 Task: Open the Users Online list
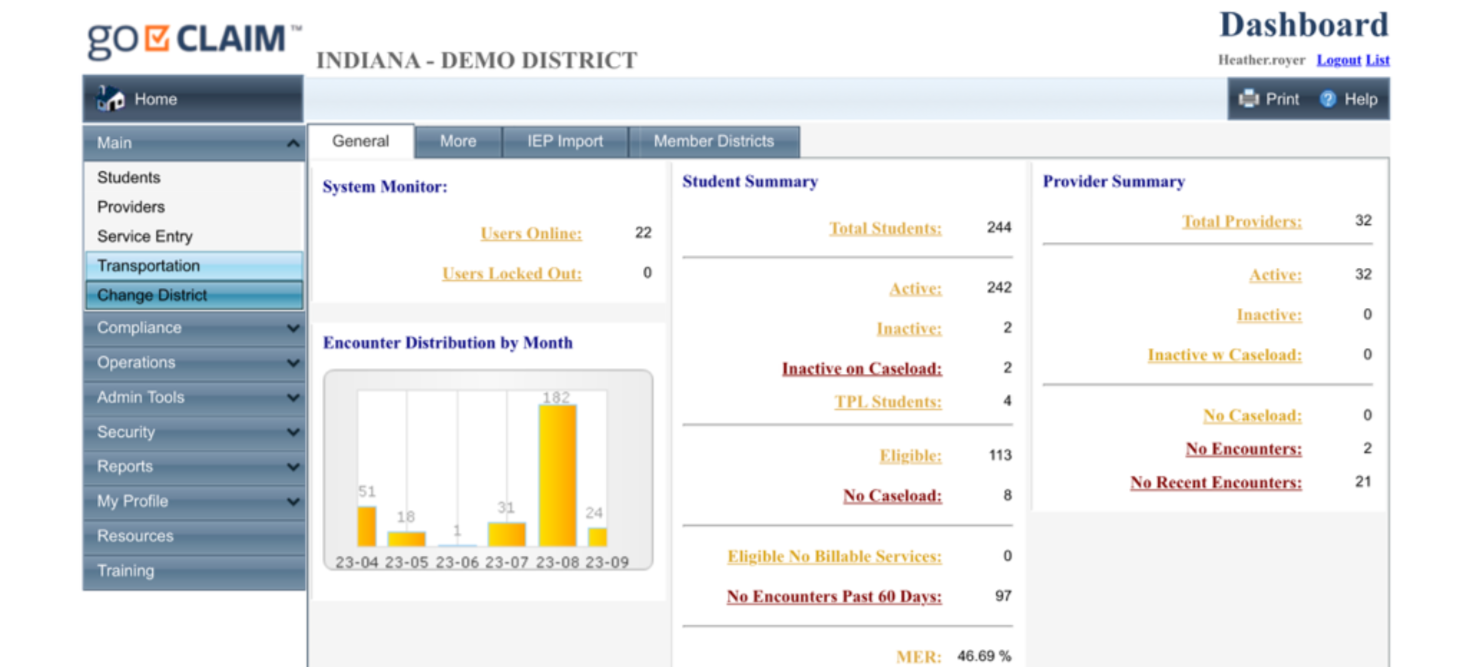click(530, 233)
